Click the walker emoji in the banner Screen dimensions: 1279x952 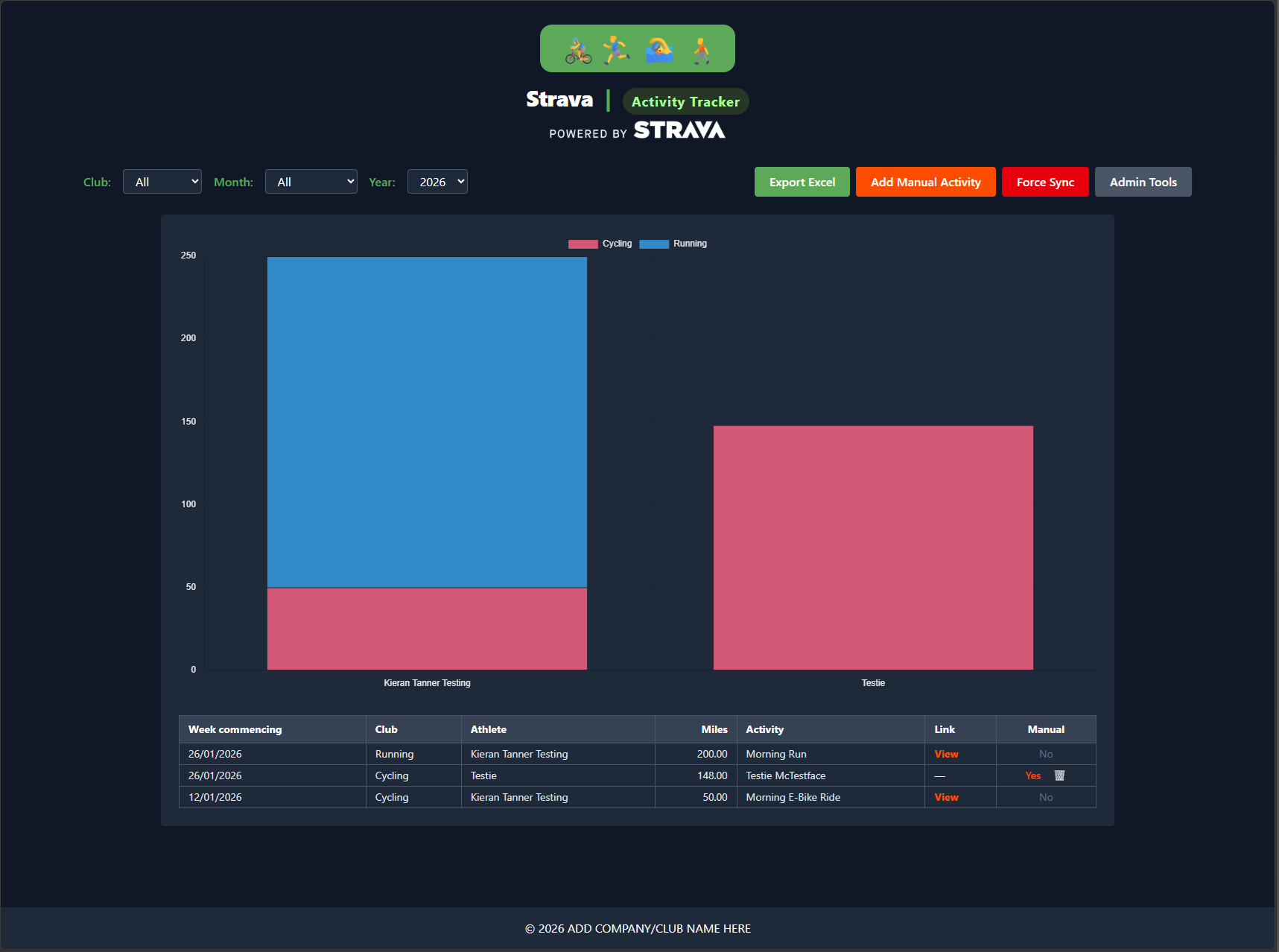701,51
